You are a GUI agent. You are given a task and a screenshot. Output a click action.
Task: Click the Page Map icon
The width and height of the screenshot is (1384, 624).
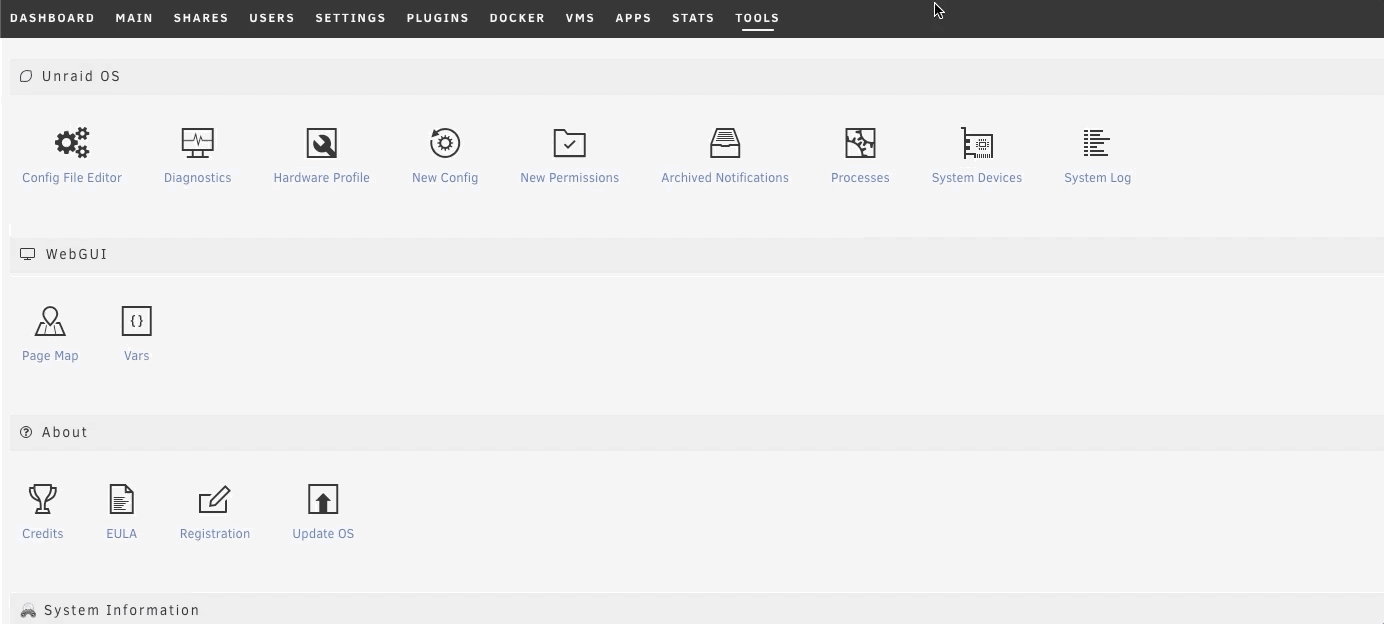[x=50, y=321]
